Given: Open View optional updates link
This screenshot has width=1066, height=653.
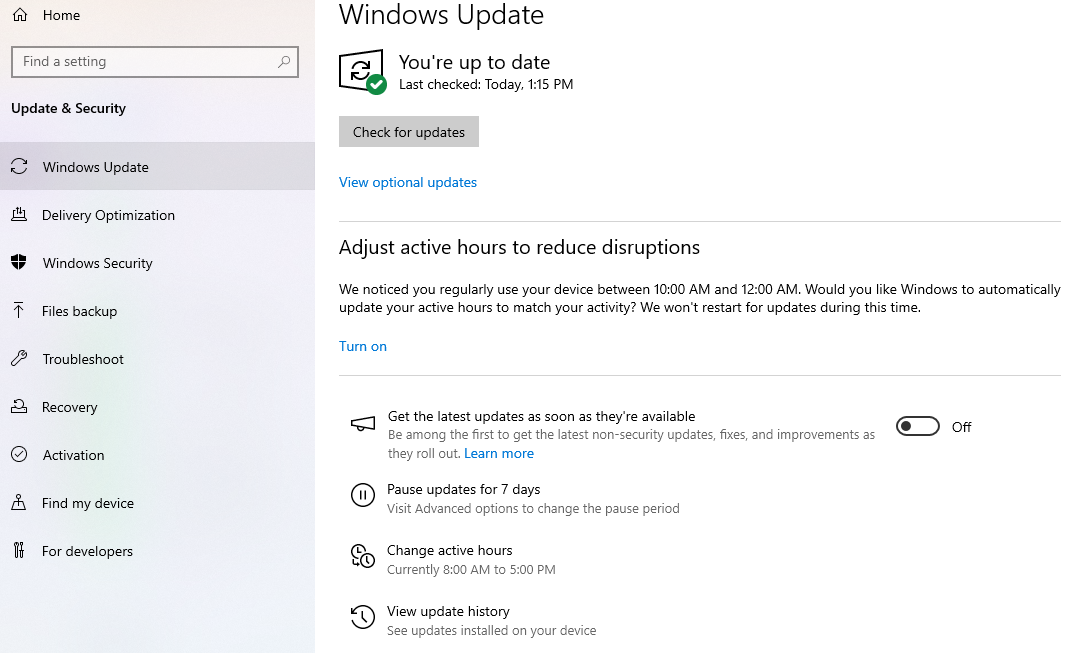Looking at the screenshot, I should coord(408,182).
